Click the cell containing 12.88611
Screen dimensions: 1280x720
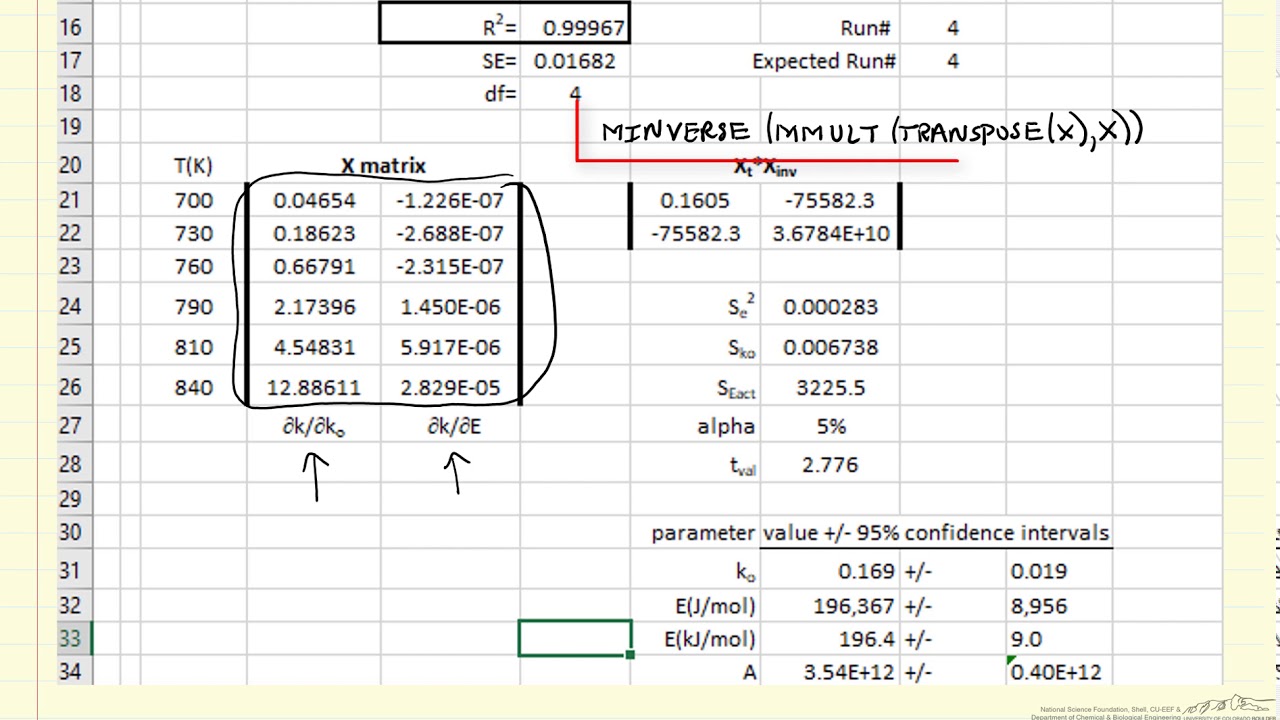(x=314, y=387)
